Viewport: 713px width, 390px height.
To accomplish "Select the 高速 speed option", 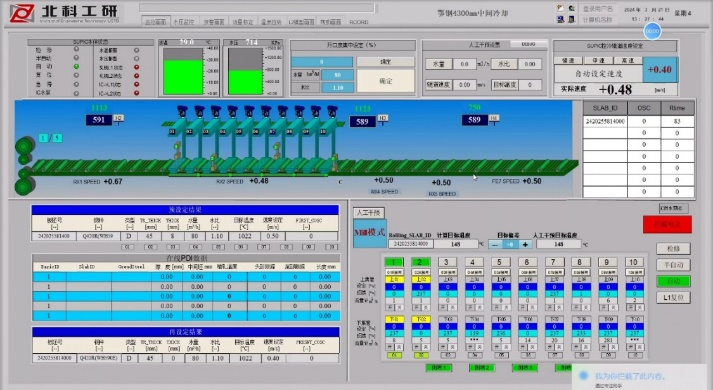I will click(628, 60).
